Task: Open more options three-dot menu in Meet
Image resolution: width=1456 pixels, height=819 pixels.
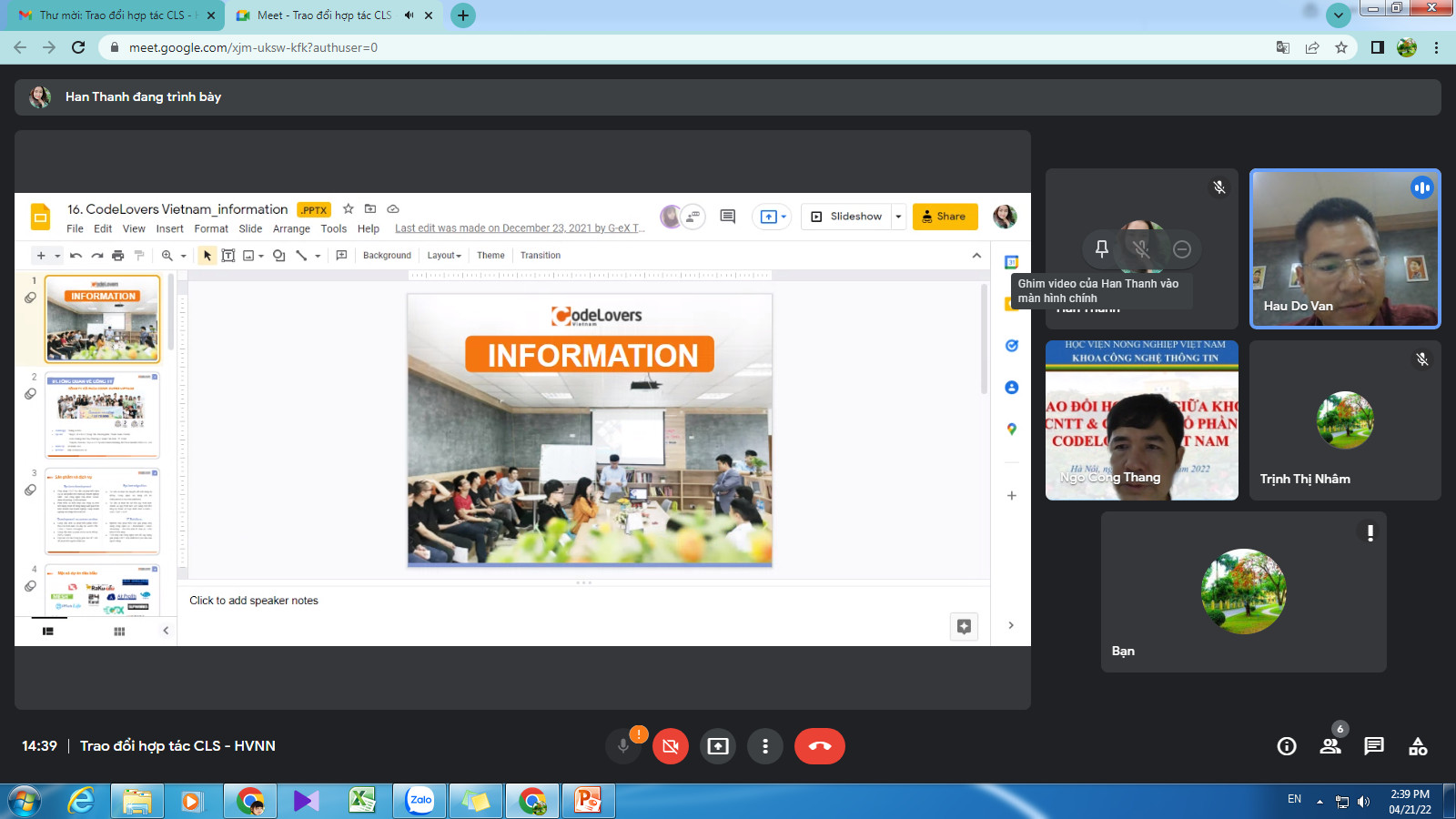Action: click(765, 746)
